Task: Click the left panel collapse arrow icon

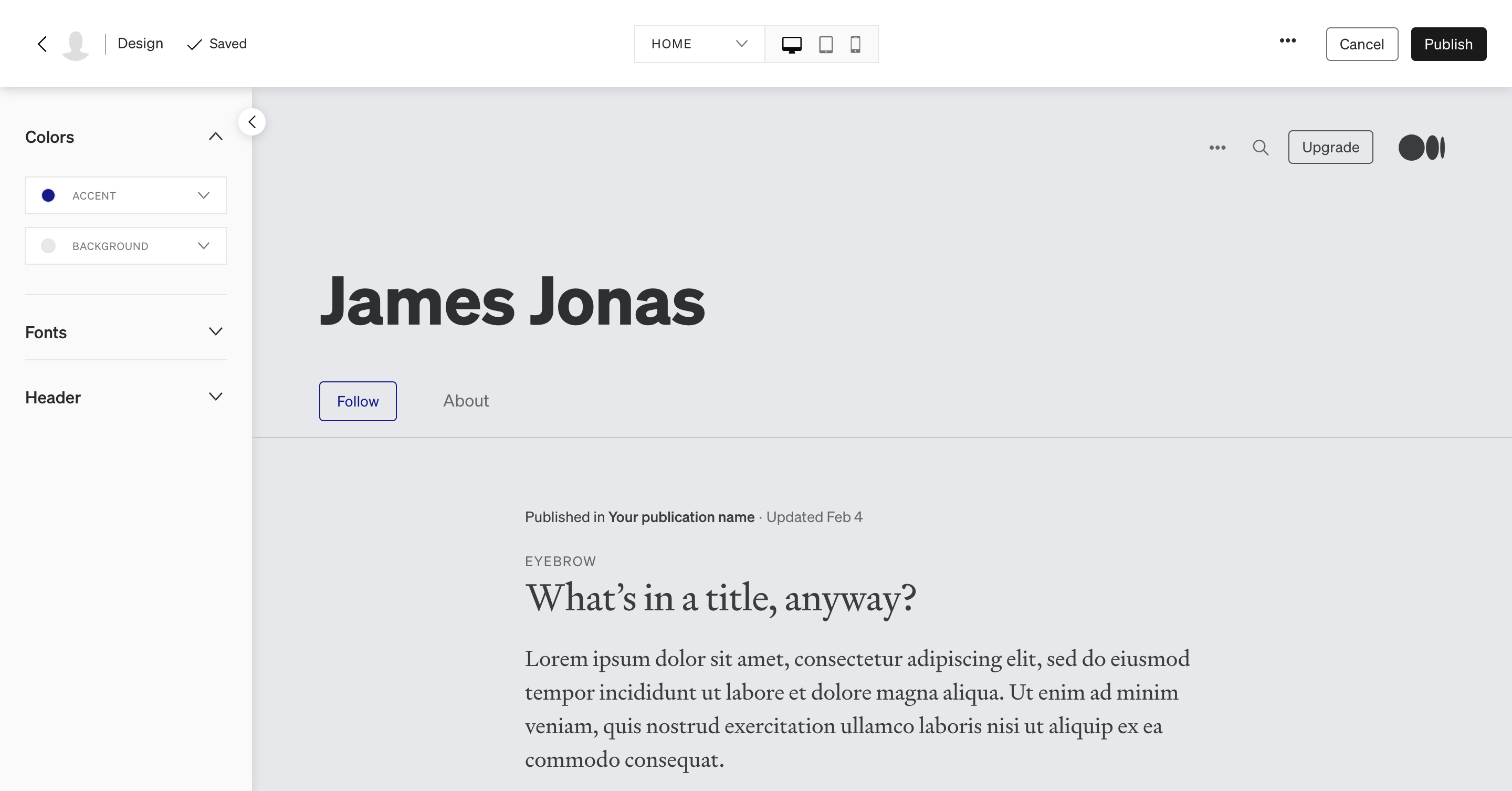Action: pyautogui.click(x=253, y=122)
